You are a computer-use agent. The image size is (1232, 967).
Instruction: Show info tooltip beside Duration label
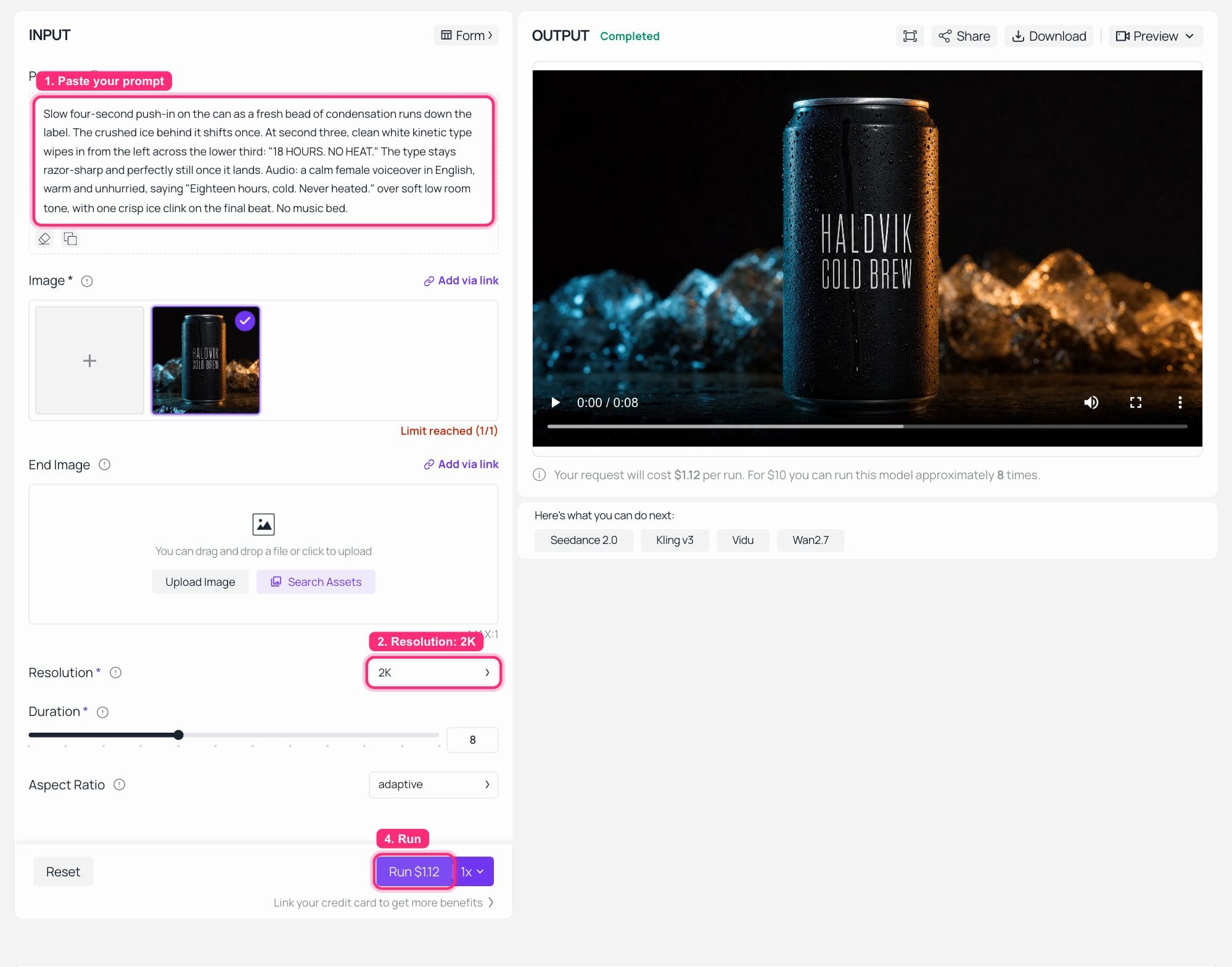point(103,712)
